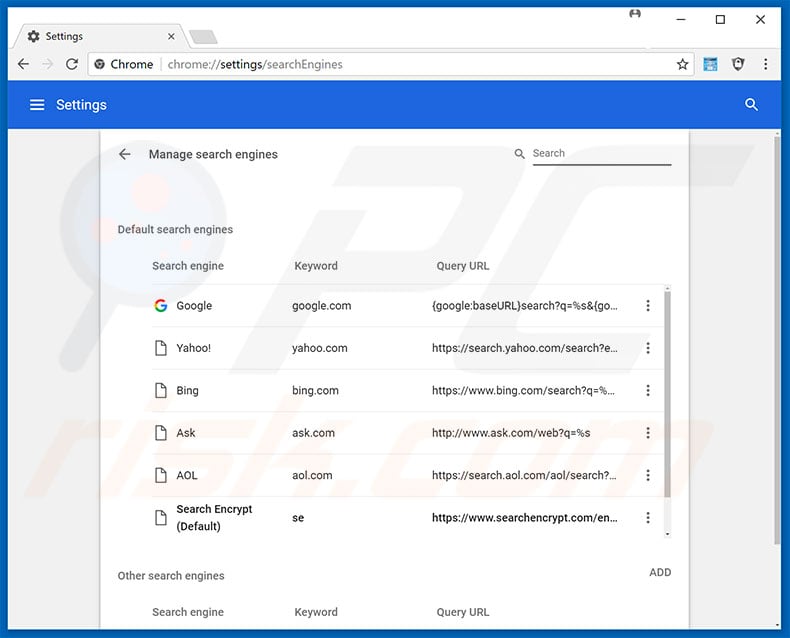Viewport: 790px width, 638px height.
Task: Click the Search Encrypt (Default) name
Action: (214, 518)
